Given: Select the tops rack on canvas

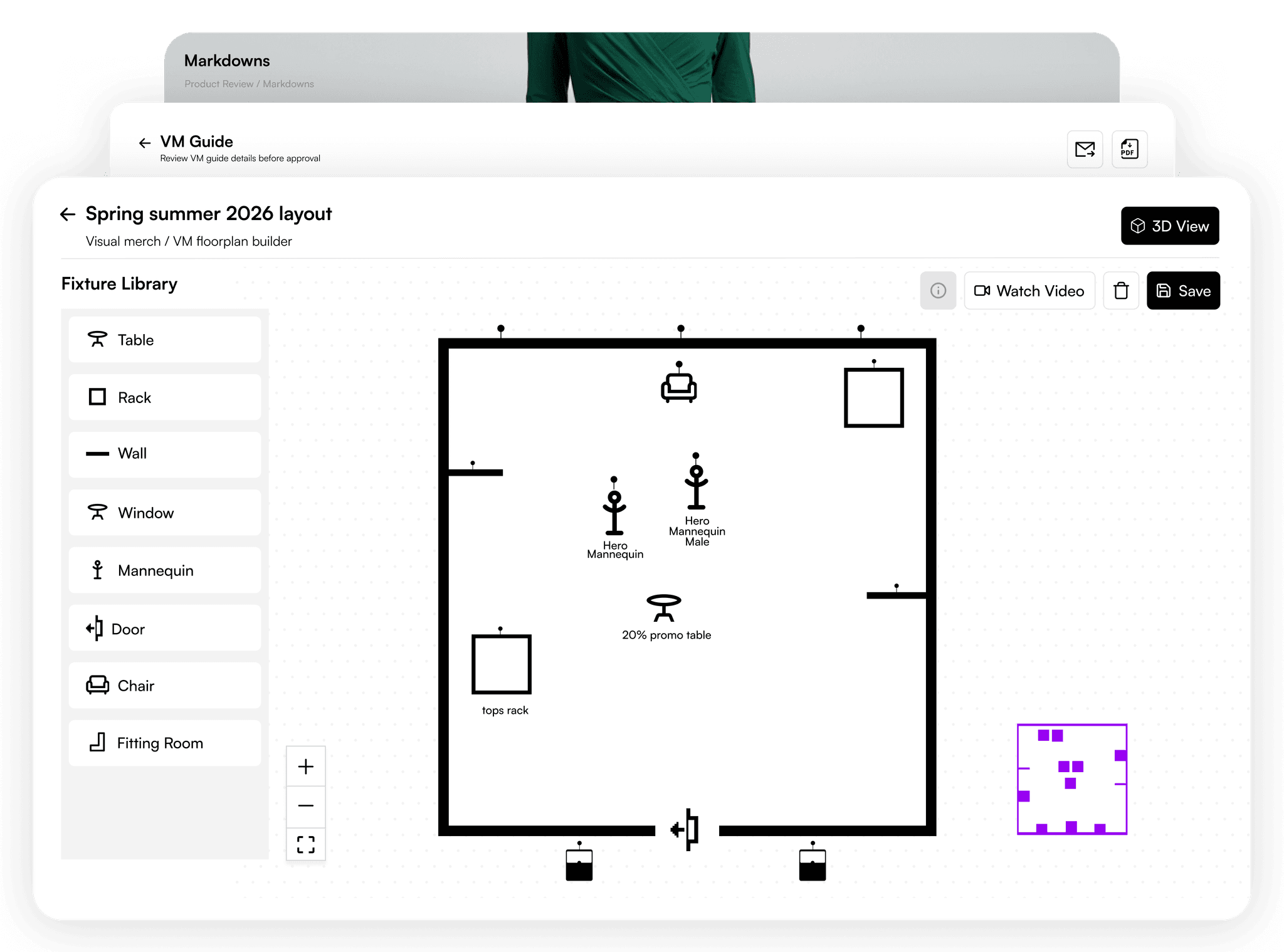Looking at the screenshot, I should (x=501, y=664).
